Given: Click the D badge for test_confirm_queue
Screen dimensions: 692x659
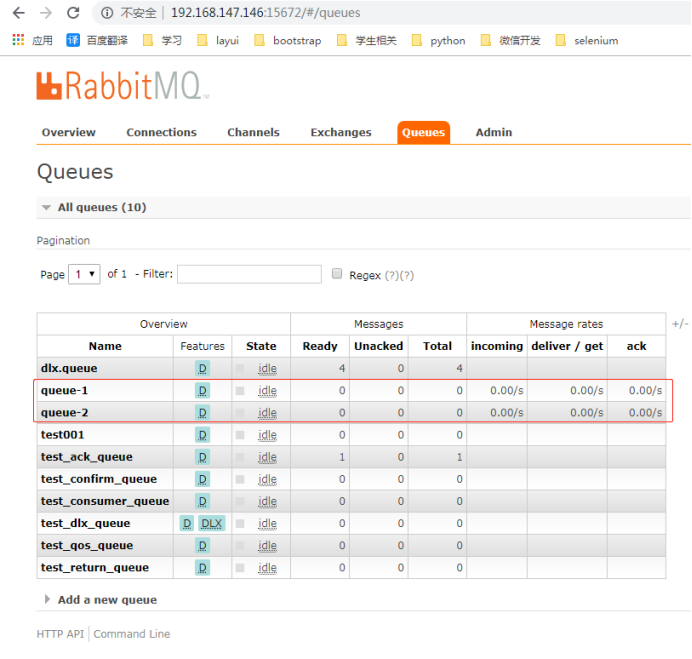Looking at the screenshot, I should tap(203, 479).
